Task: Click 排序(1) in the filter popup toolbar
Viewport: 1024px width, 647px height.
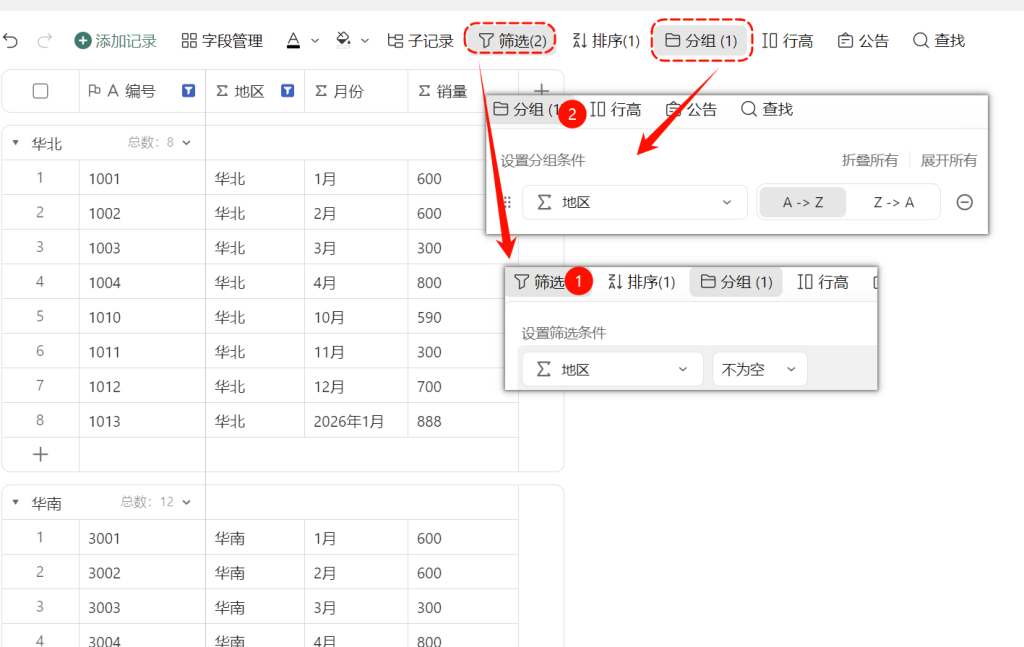Action: tap(641, 282)
